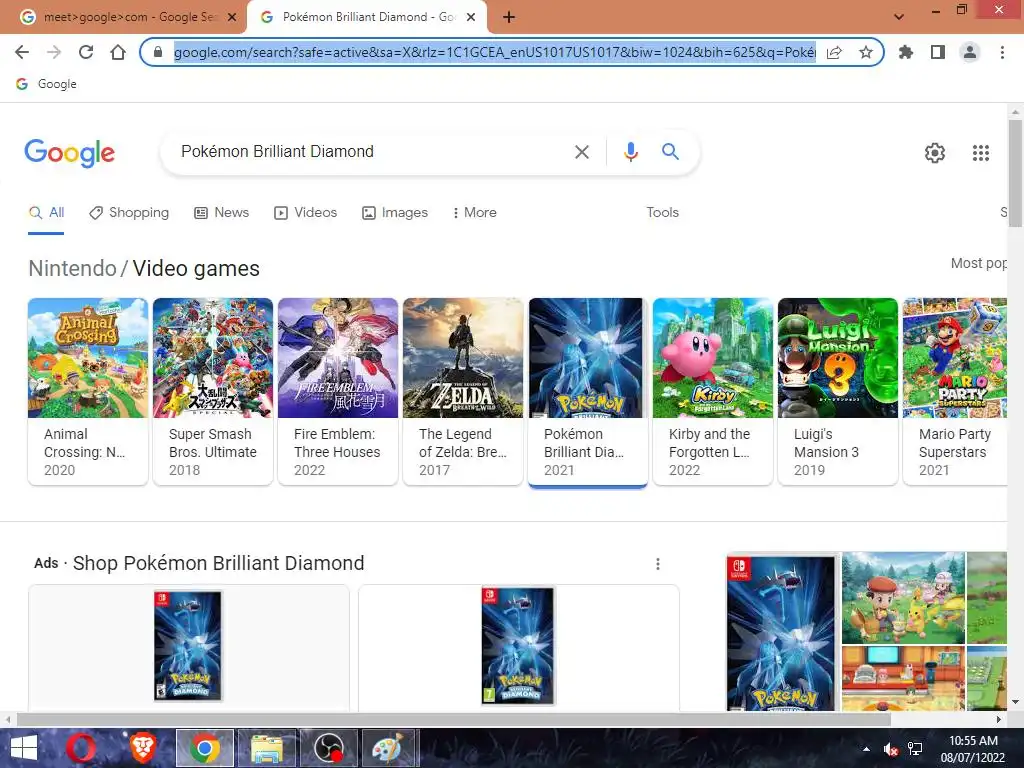Open the gameplay screenshot with Pikachu
Viewport: 1024px width, 768px height.
[903, 598]
